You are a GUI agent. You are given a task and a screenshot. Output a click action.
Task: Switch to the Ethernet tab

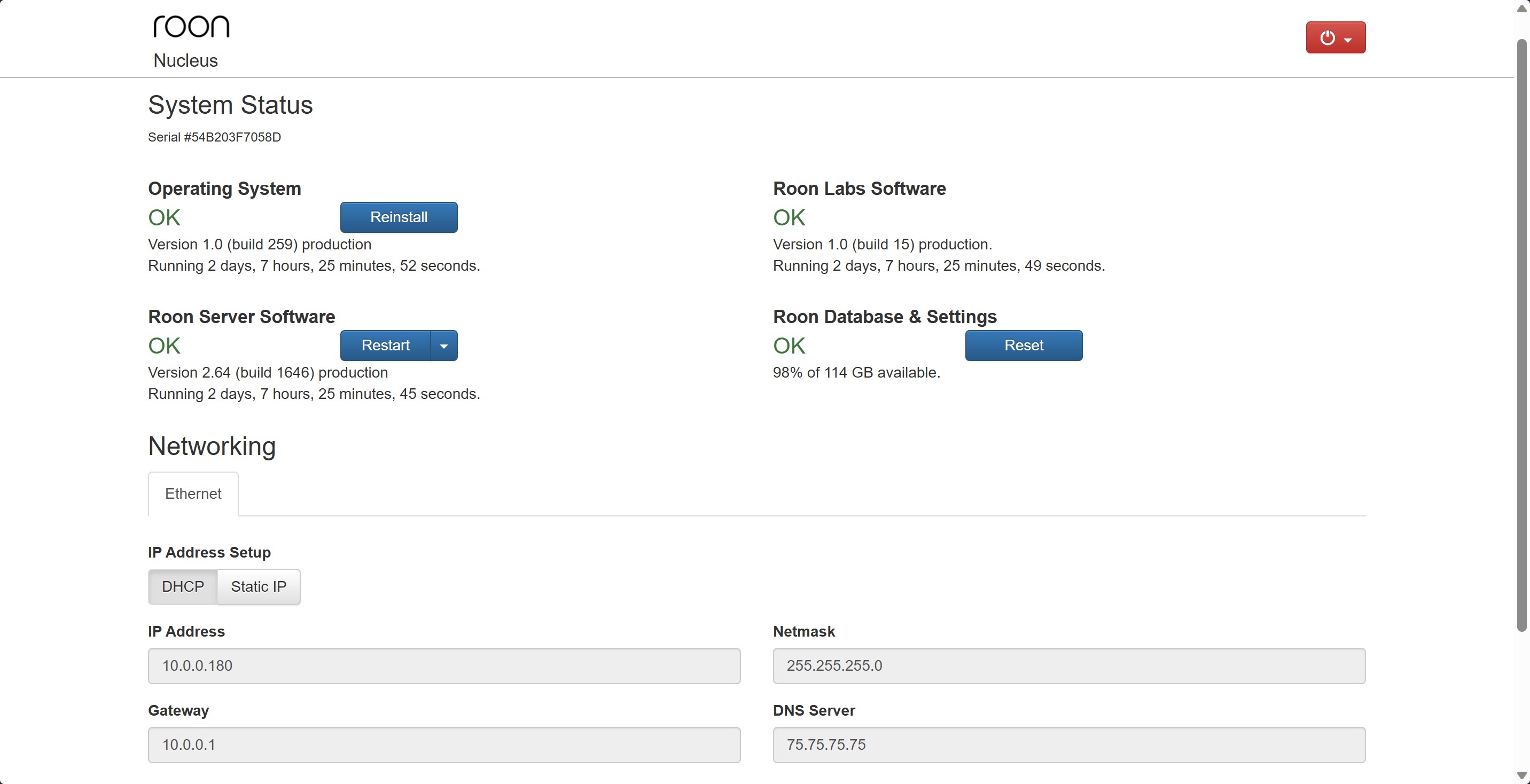click(x=193, y=493)
